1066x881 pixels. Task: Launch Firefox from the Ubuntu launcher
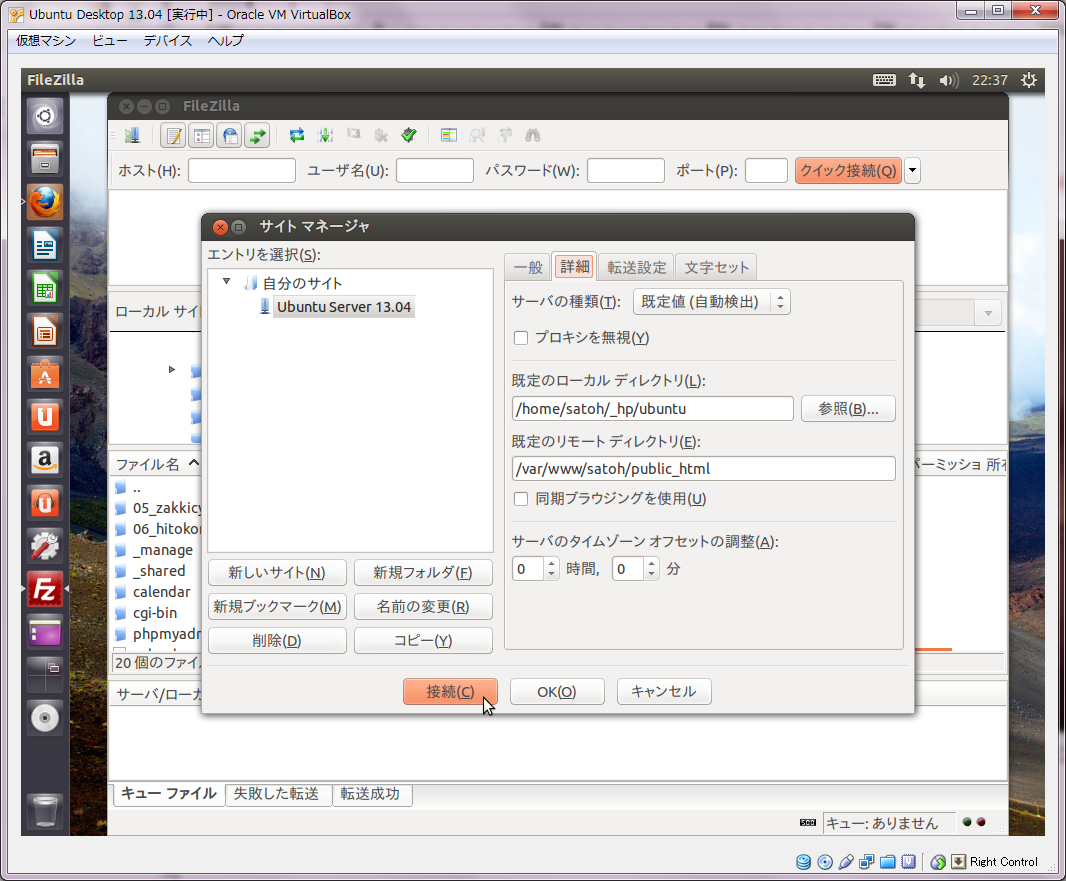coord(45,202)
